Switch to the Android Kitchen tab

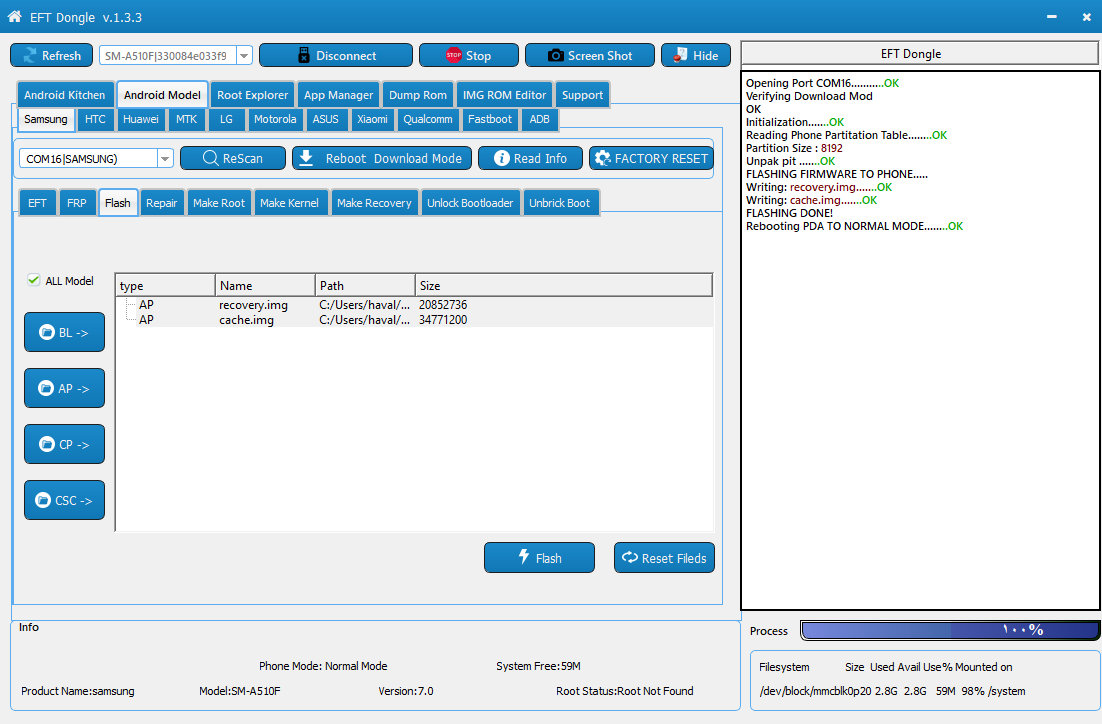65,95
